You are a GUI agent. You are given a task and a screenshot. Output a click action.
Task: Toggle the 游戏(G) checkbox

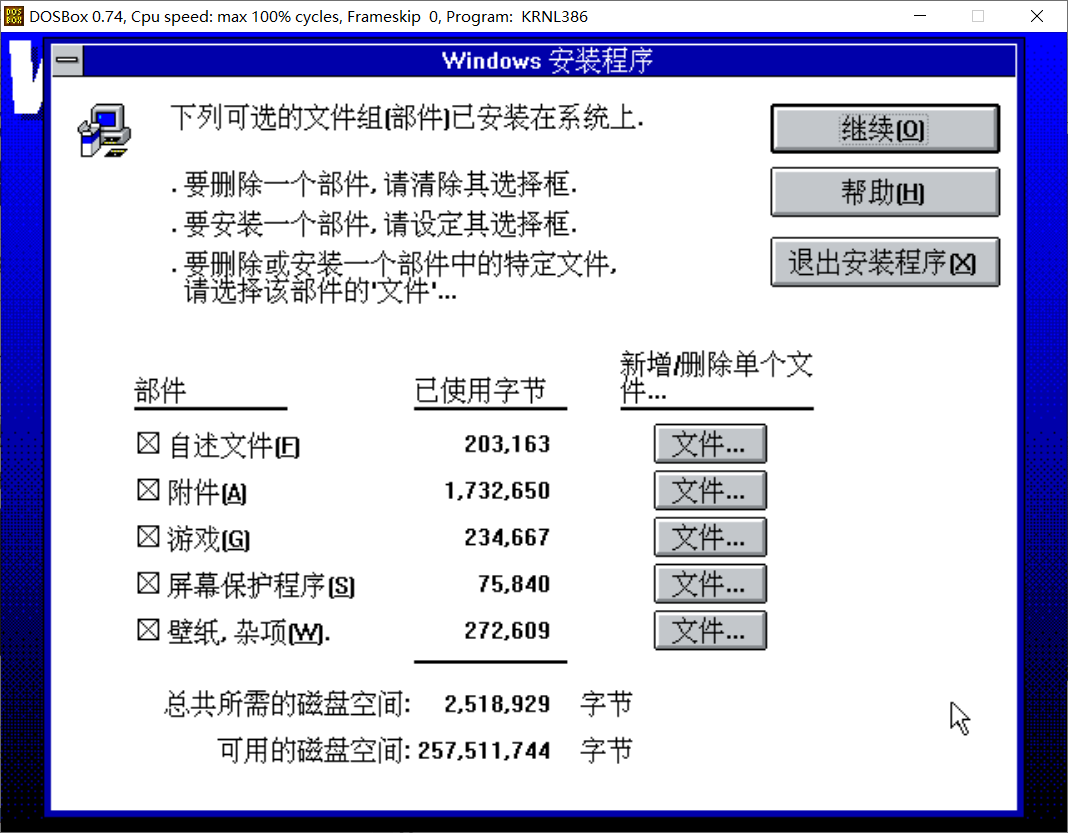tap(148, 537)
